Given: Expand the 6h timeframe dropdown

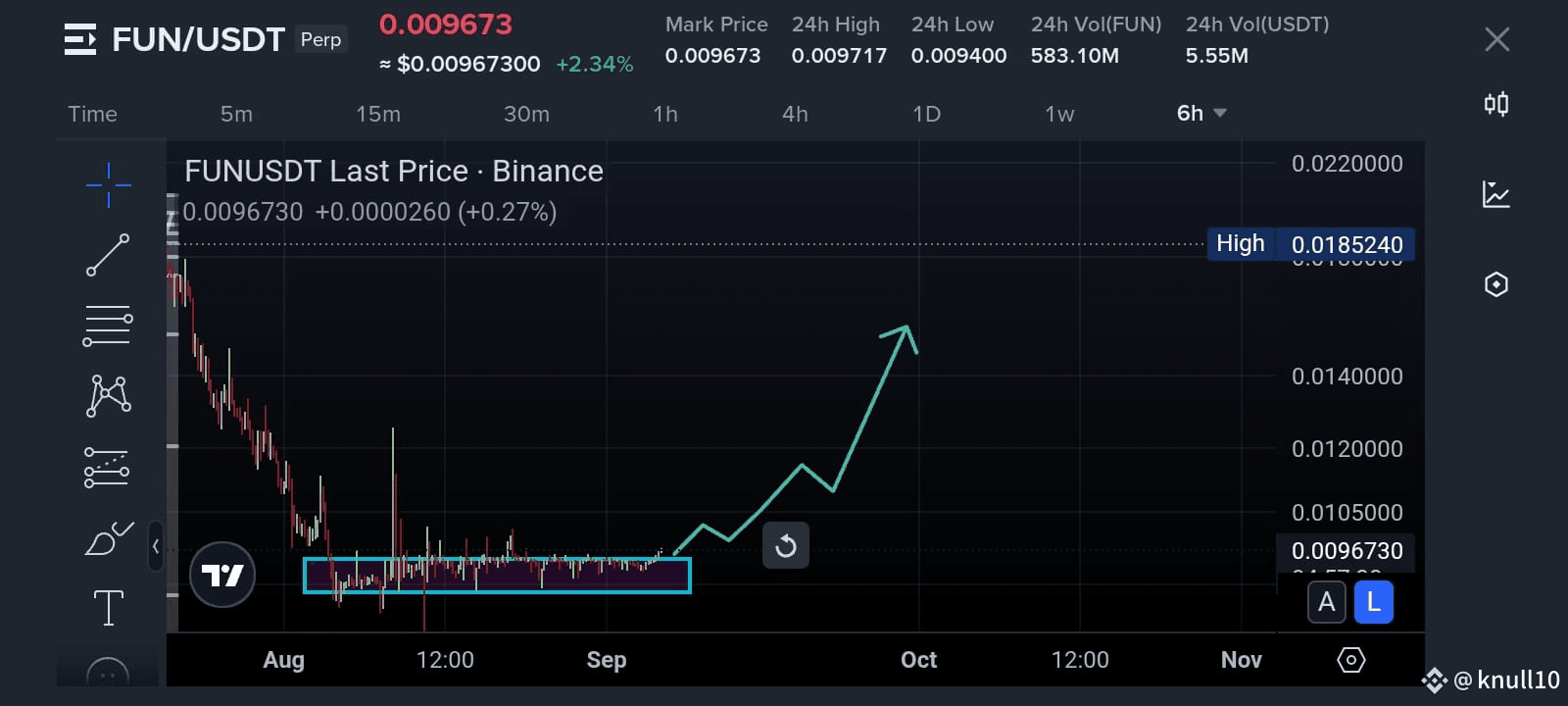Looking at the screenshot, I should [1201, 113].
